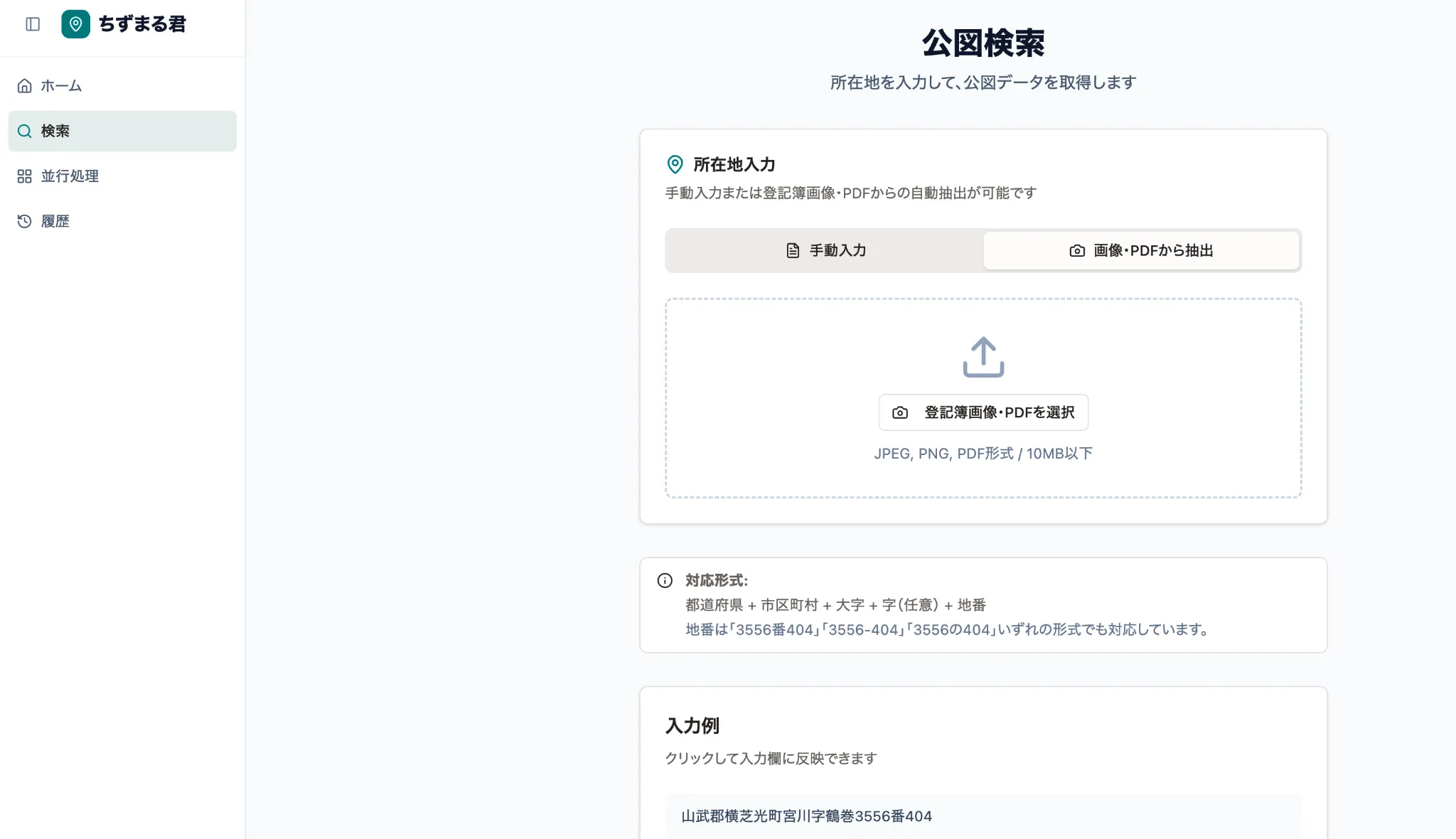This screenshot has width=1456, height=839.
Task: Click the 公図検索 page heading
Action: coord(983,43)
